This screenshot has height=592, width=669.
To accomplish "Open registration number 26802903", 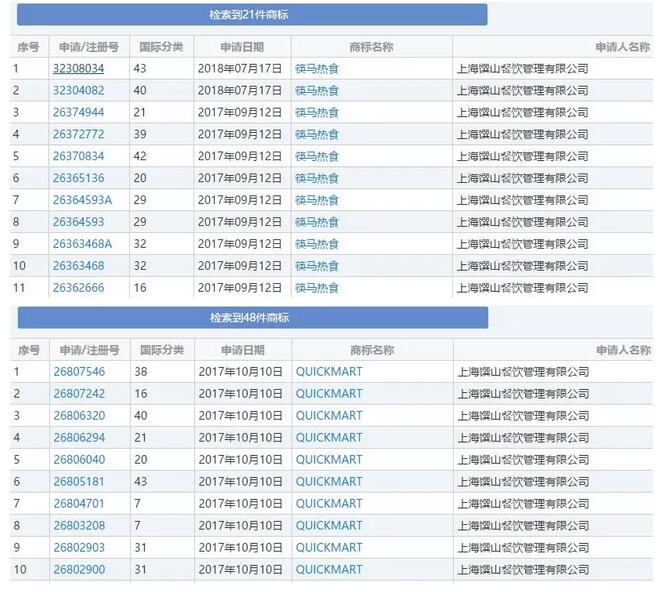I will click(79, 548).
